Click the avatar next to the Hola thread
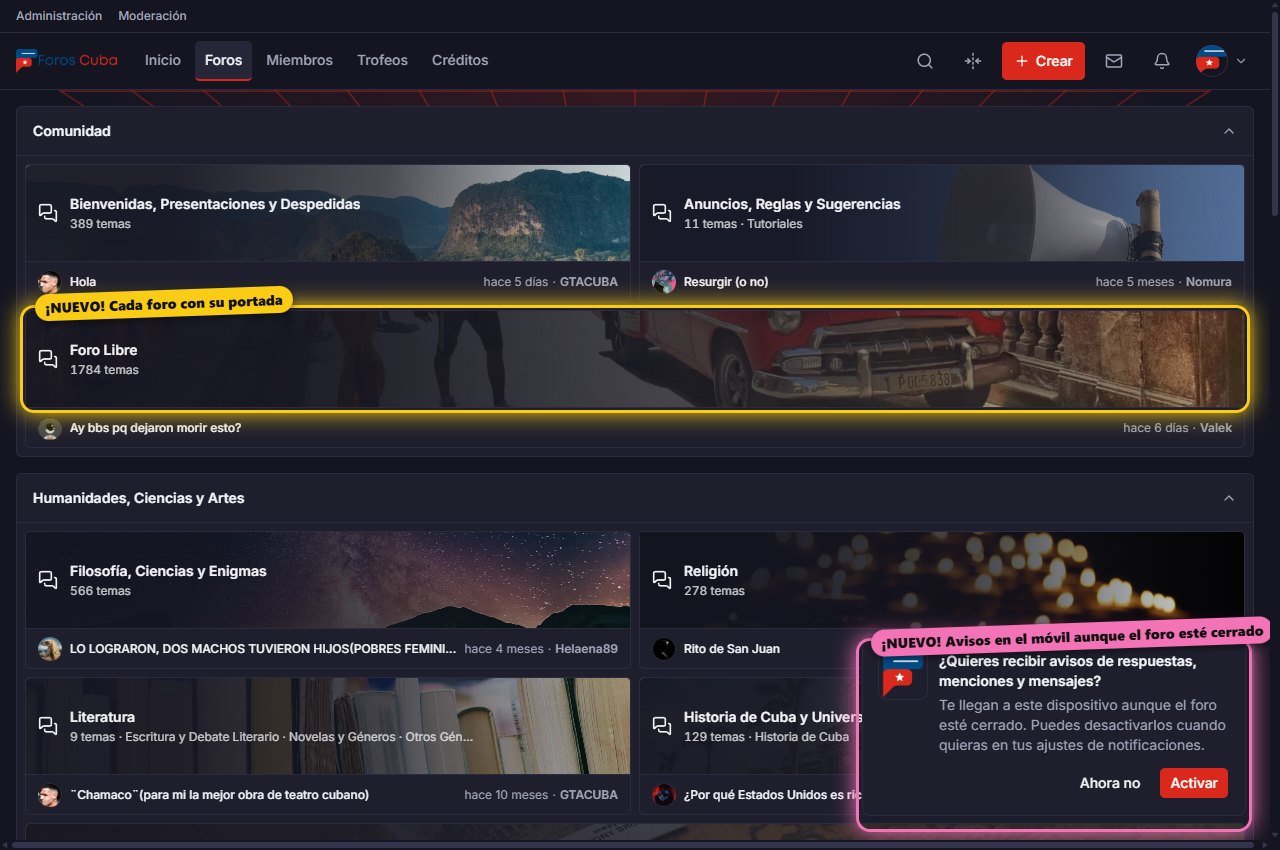 (50, 282)
